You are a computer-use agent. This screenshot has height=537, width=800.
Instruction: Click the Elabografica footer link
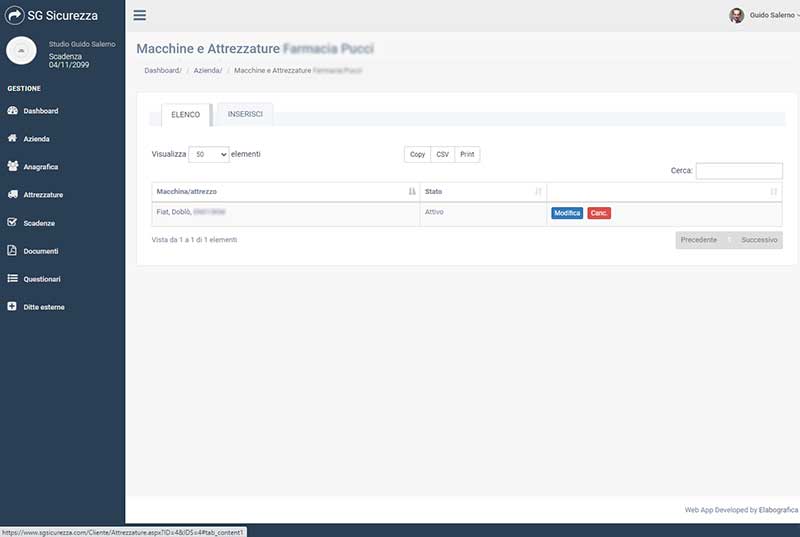pos(778,510)
